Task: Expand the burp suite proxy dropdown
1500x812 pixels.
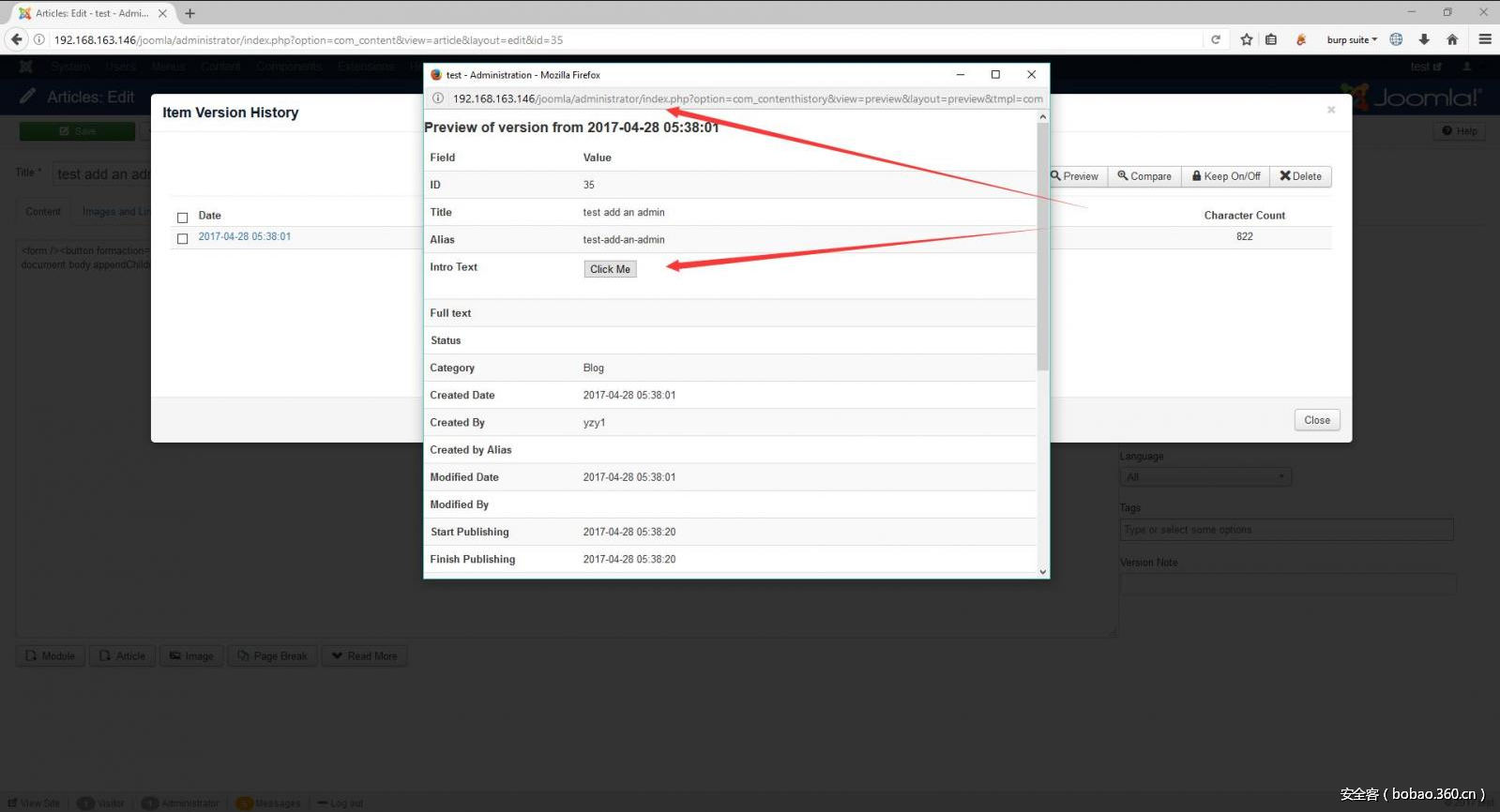Action: click(x=1352, y=39)
